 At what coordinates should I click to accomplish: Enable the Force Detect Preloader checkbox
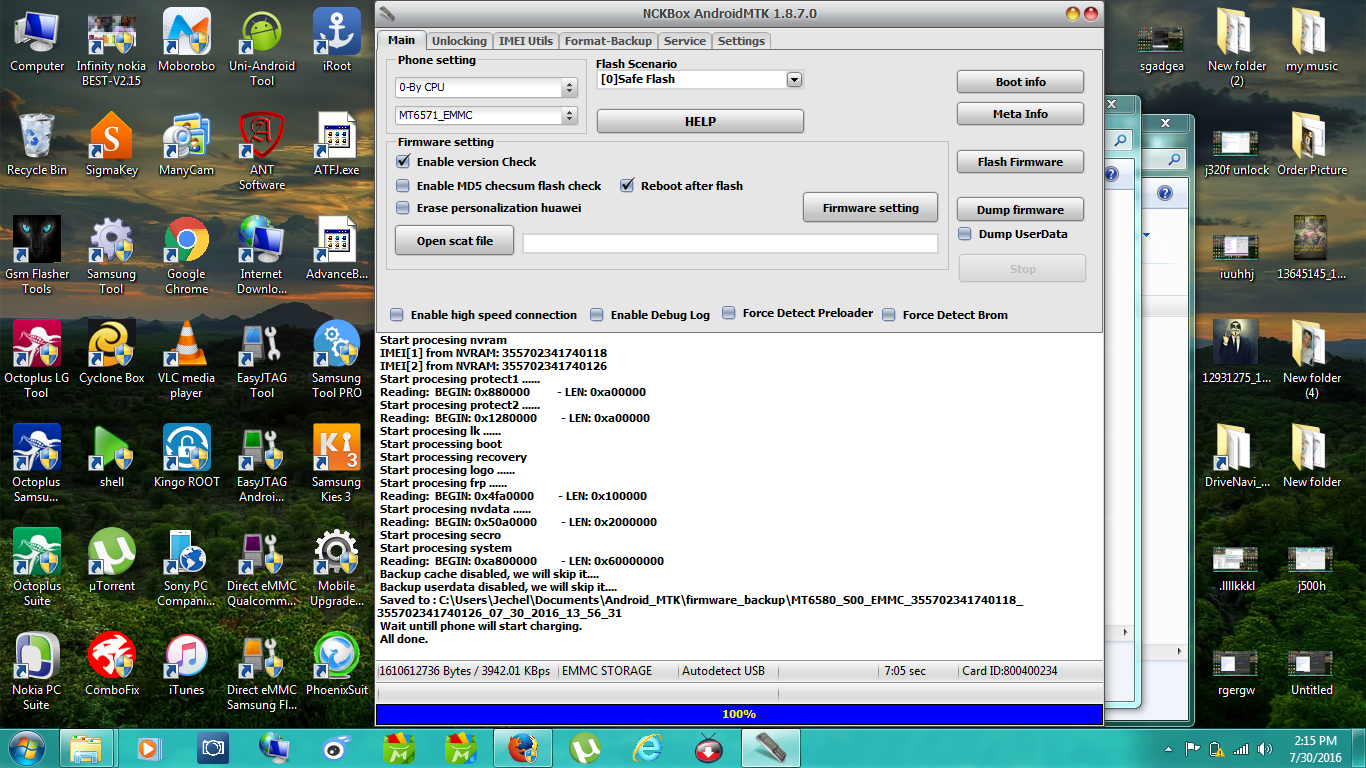click(x=729, y=313)
